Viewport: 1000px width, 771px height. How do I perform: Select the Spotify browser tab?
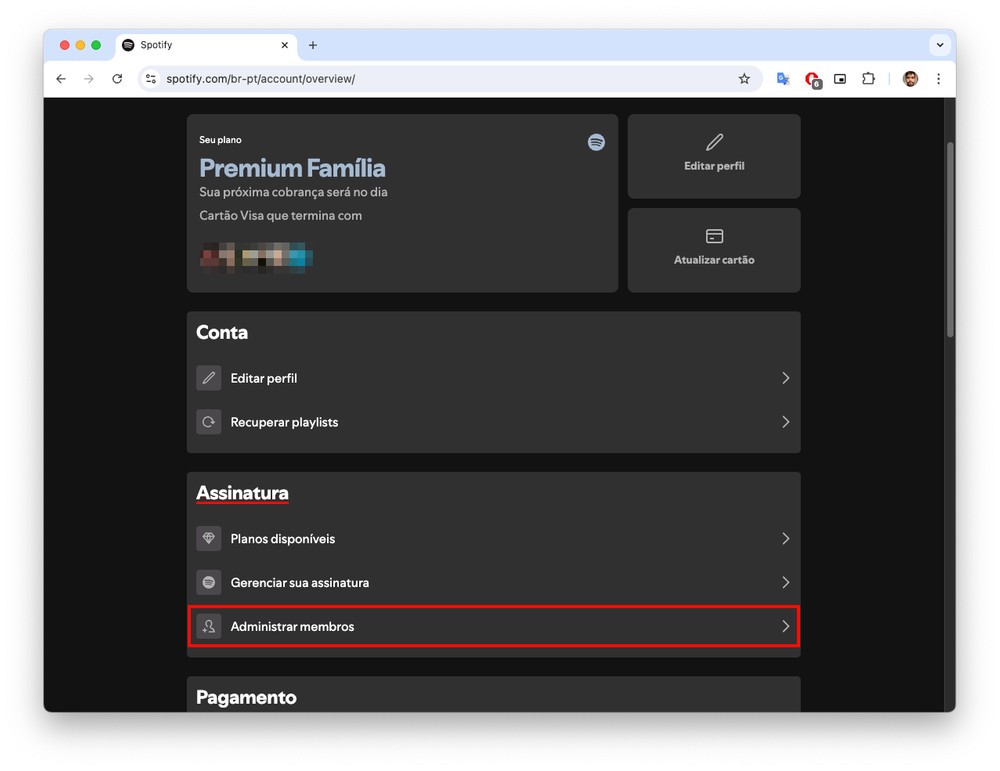click(206, 45)
